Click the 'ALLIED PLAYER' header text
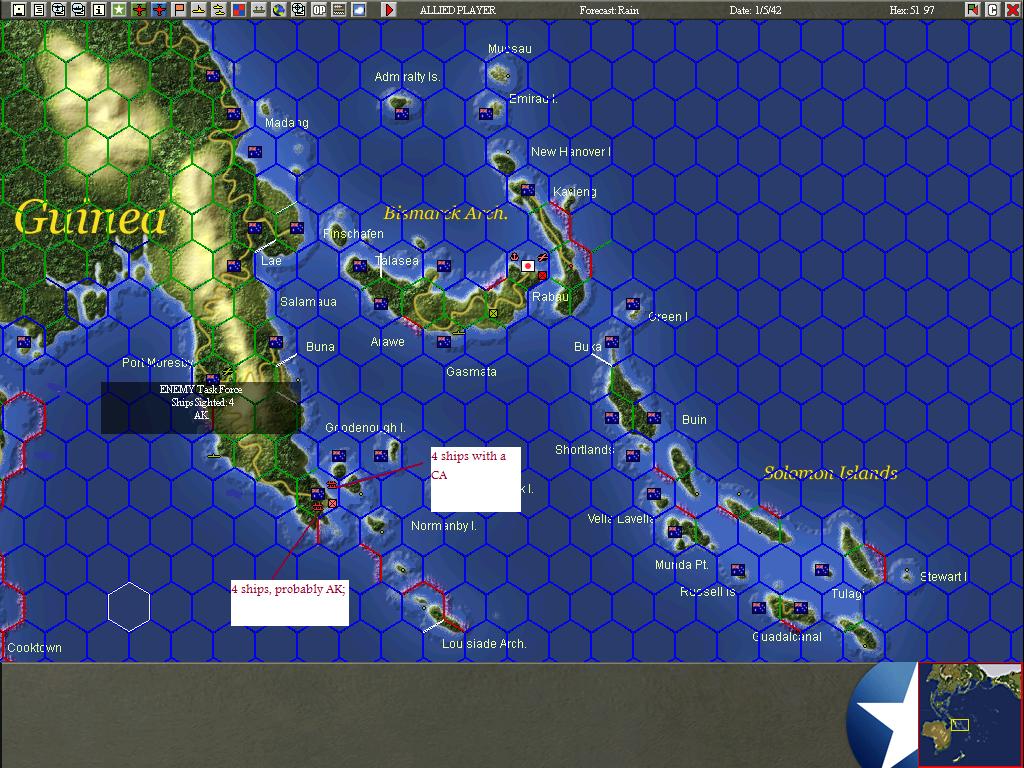This screenshot has height=768, width=1024. 458,10
